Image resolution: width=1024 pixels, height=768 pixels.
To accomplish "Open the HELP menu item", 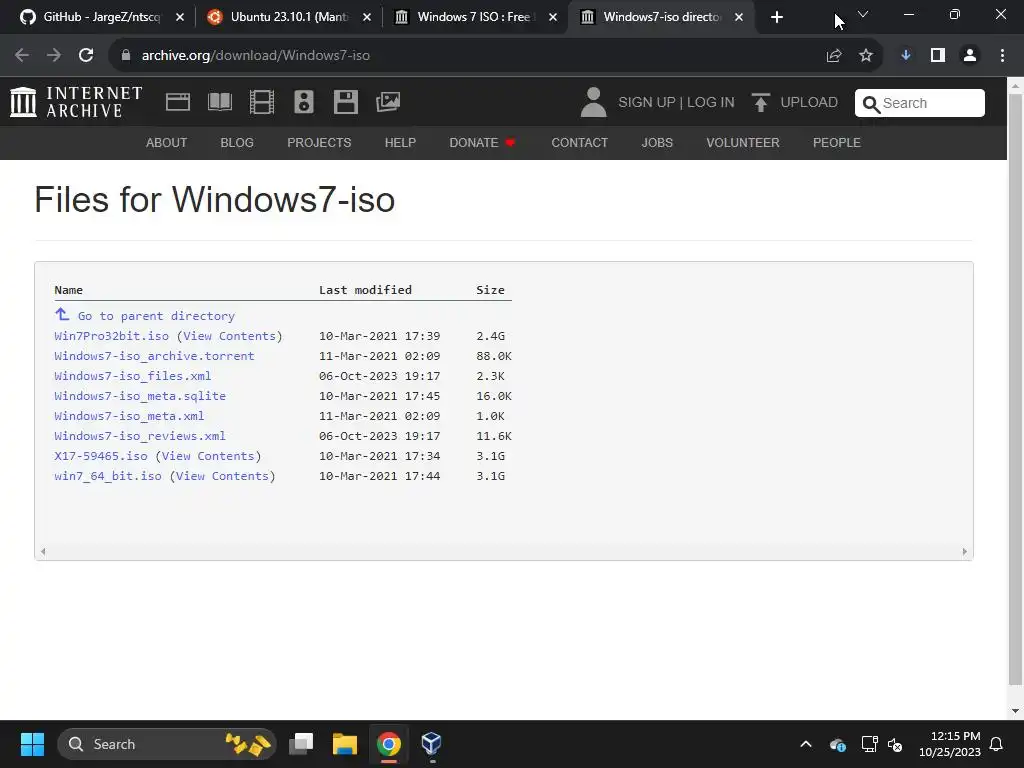I will pyautogui.click(x=400, y=142).
